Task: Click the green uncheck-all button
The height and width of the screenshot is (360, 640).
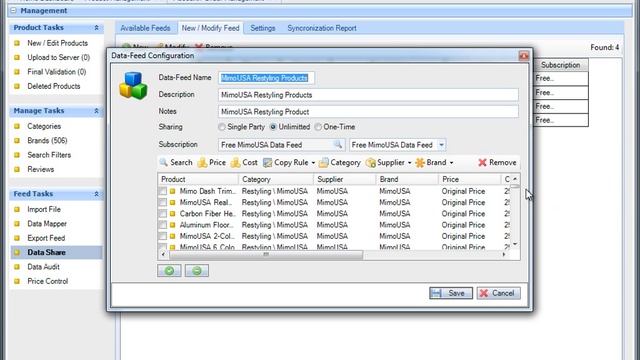Action: tap(197, 271)
